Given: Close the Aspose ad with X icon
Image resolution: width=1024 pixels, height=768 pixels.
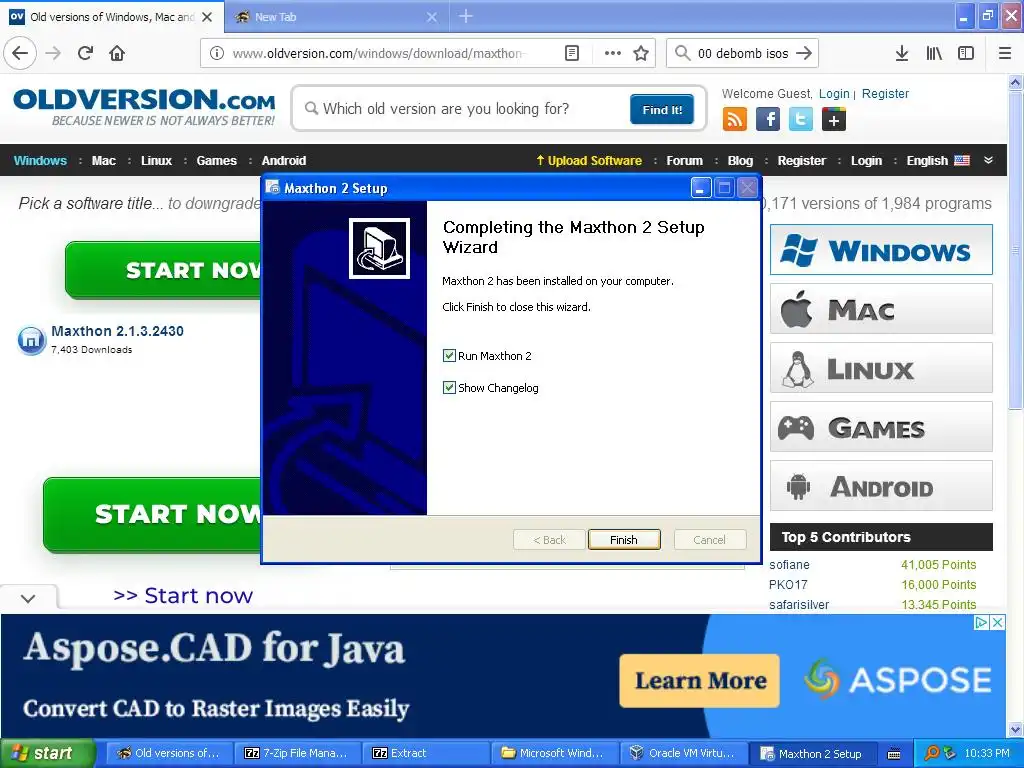Looking at the screenshot, I should point(997,622).
